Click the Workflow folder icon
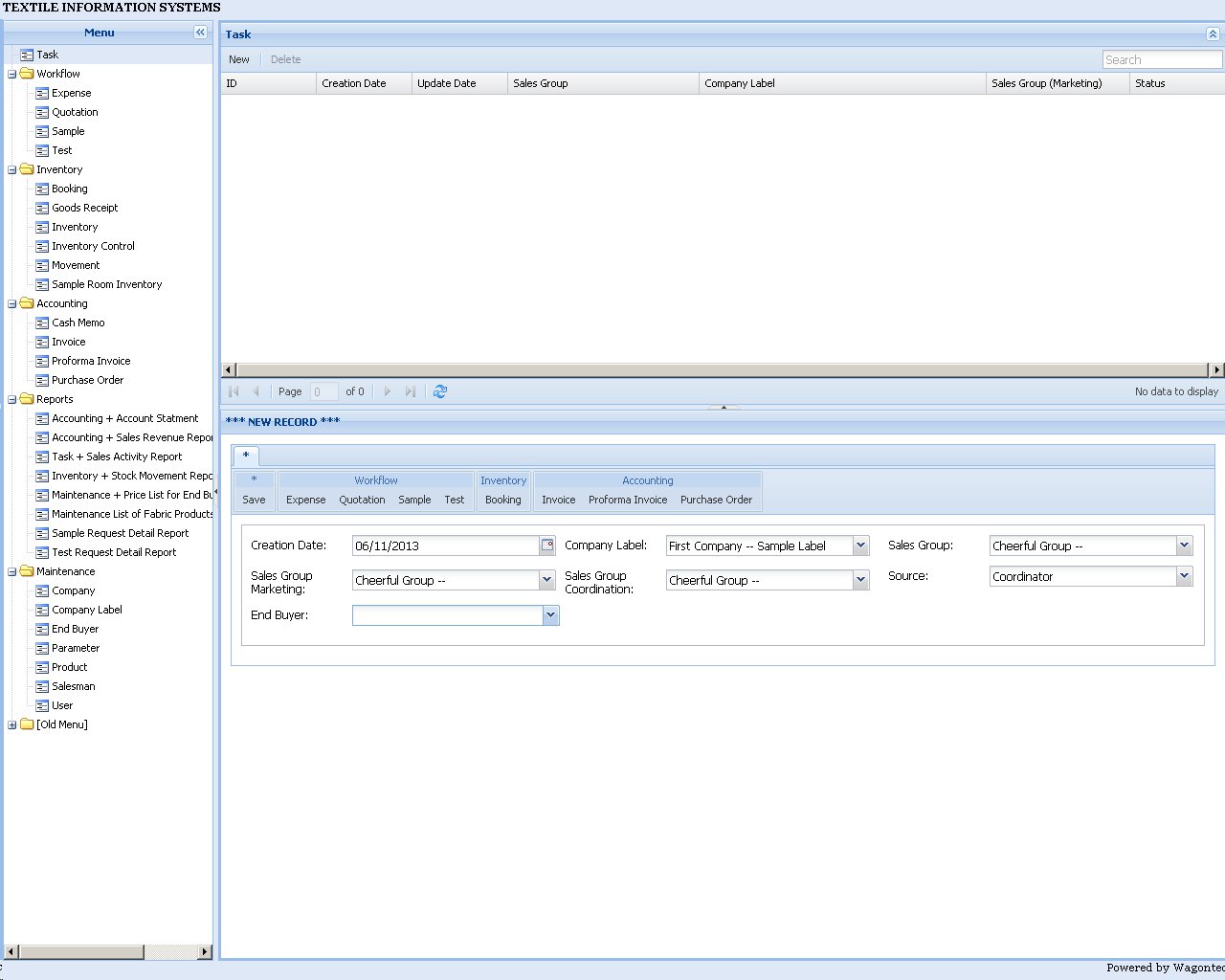Screen dimensions: 1225x980 point(27,74)
